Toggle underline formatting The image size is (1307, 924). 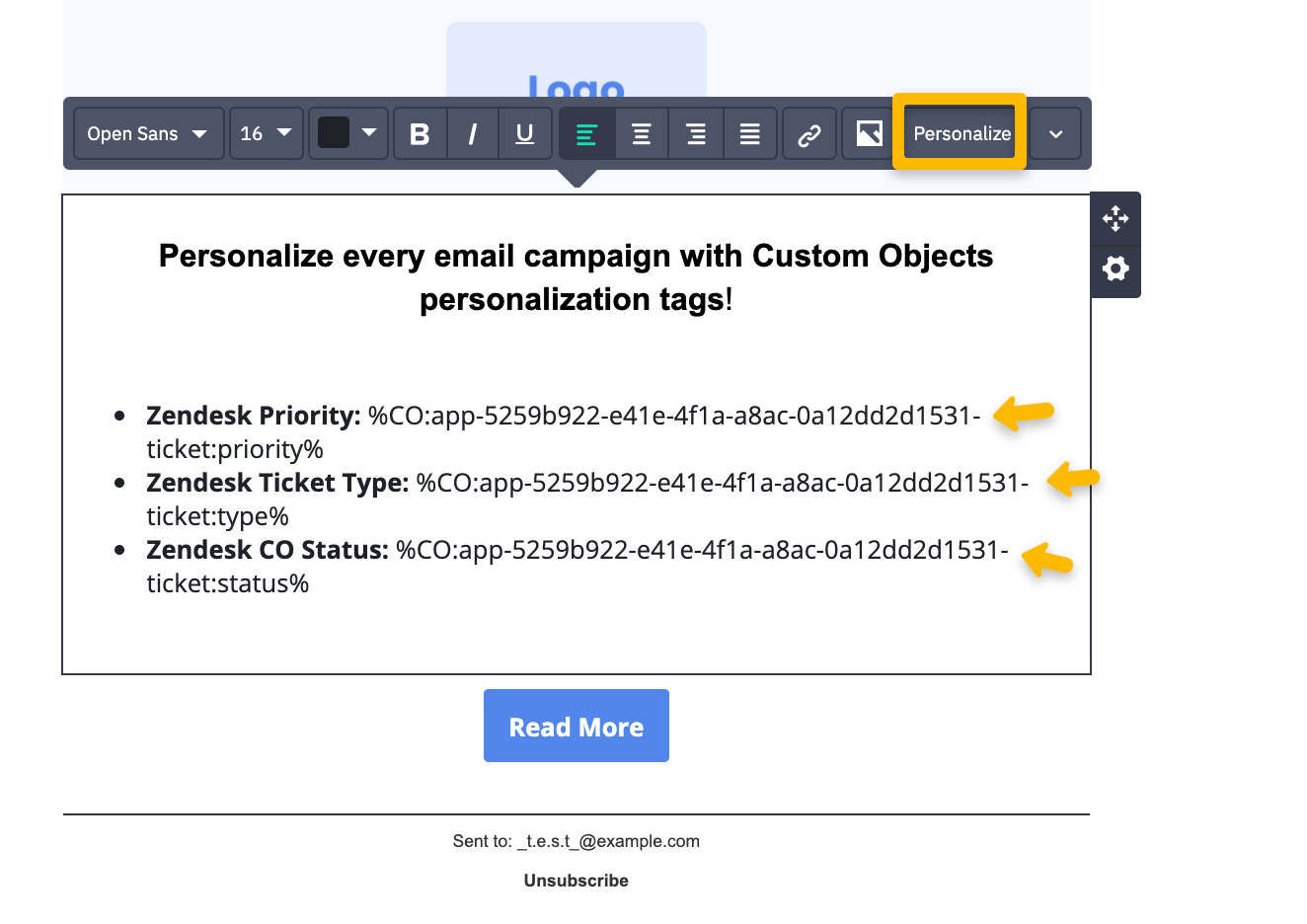525,133
